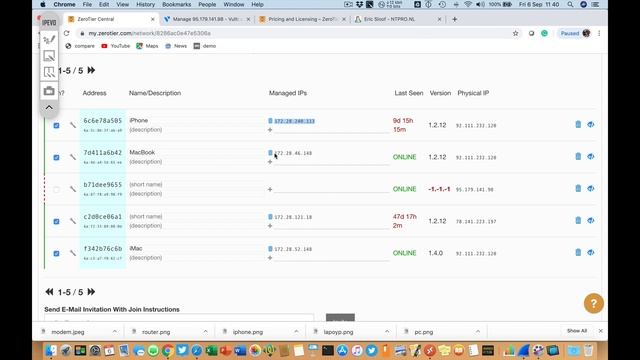Toggle authorization checkbox for iPhone member
640x360 pixels.
[x=56, y=125]
